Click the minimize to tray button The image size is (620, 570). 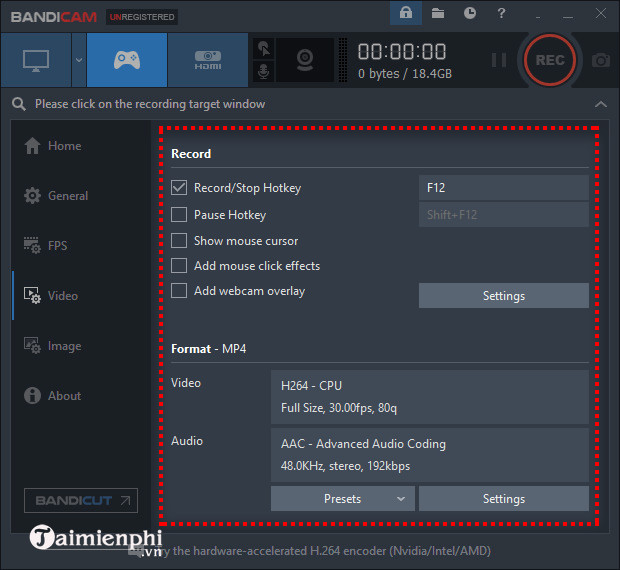point(538,17)
